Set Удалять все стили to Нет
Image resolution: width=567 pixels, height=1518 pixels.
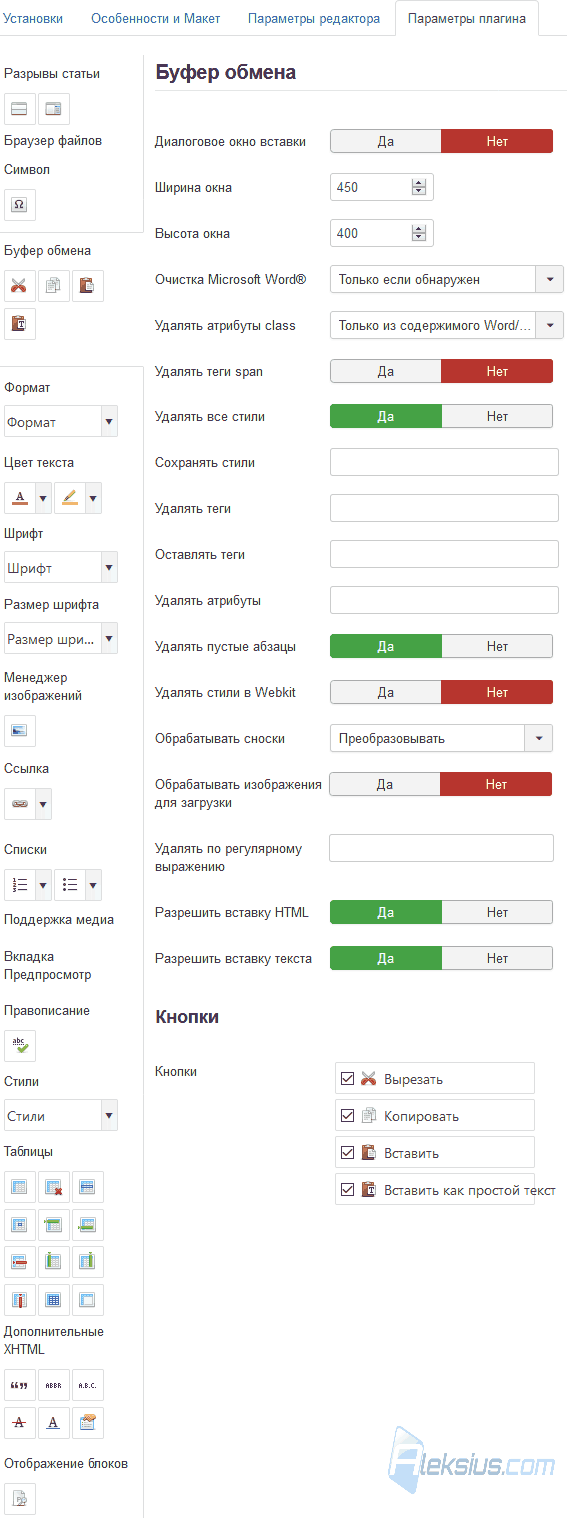pos(497,417)
